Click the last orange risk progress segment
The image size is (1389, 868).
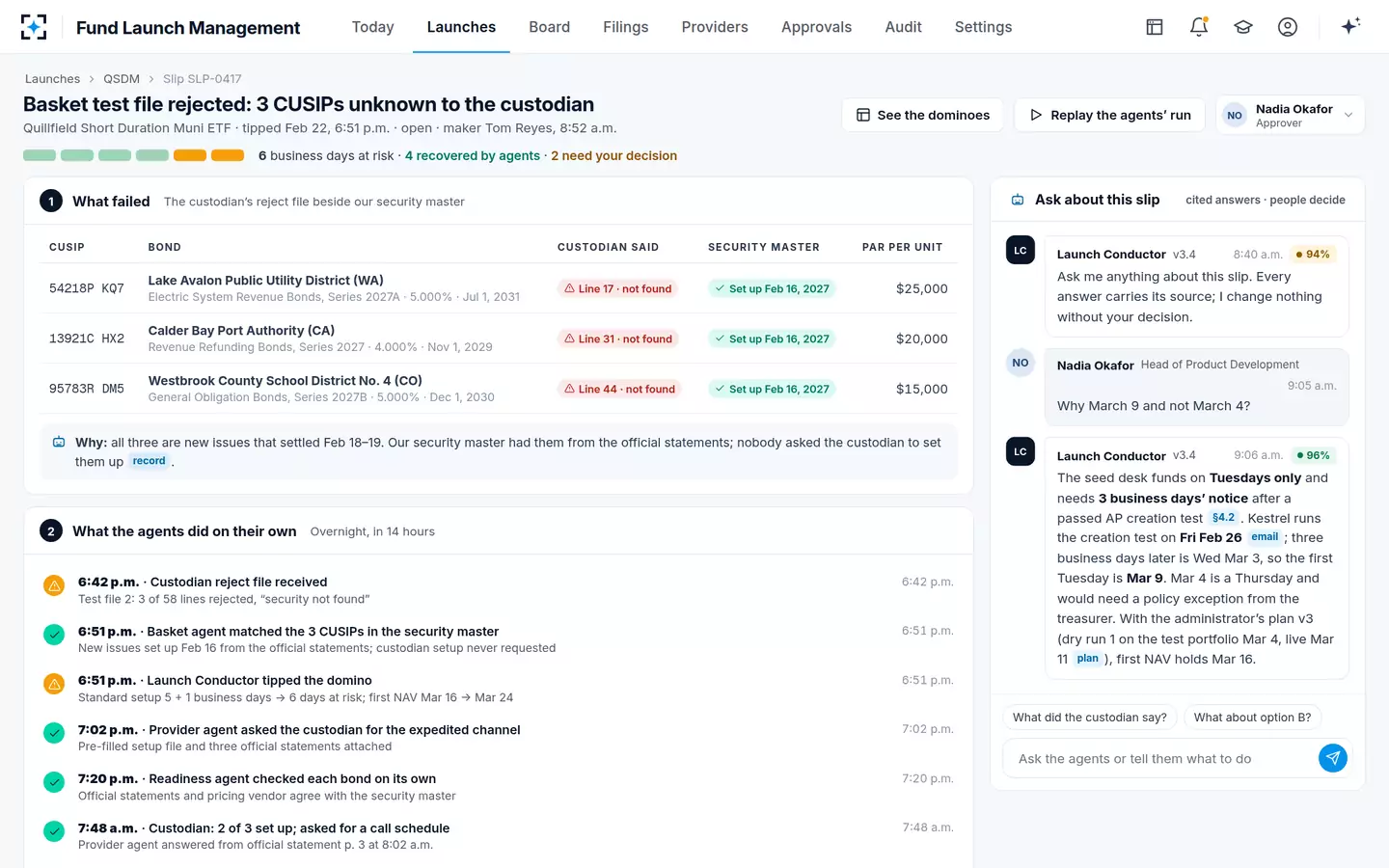click(x=228, y=155)
